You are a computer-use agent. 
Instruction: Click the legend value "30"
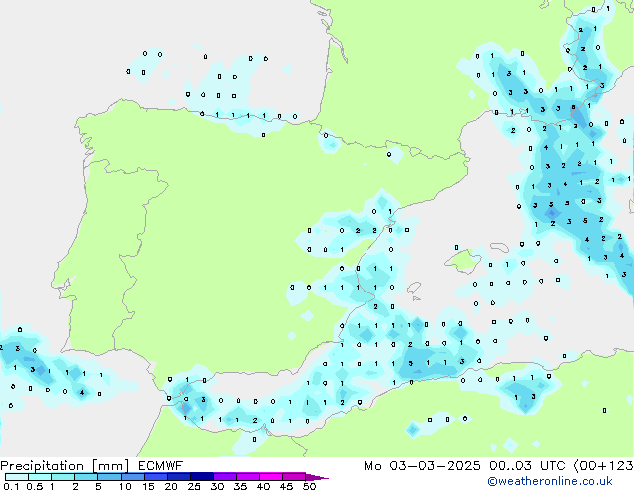(x=217, y=486)
